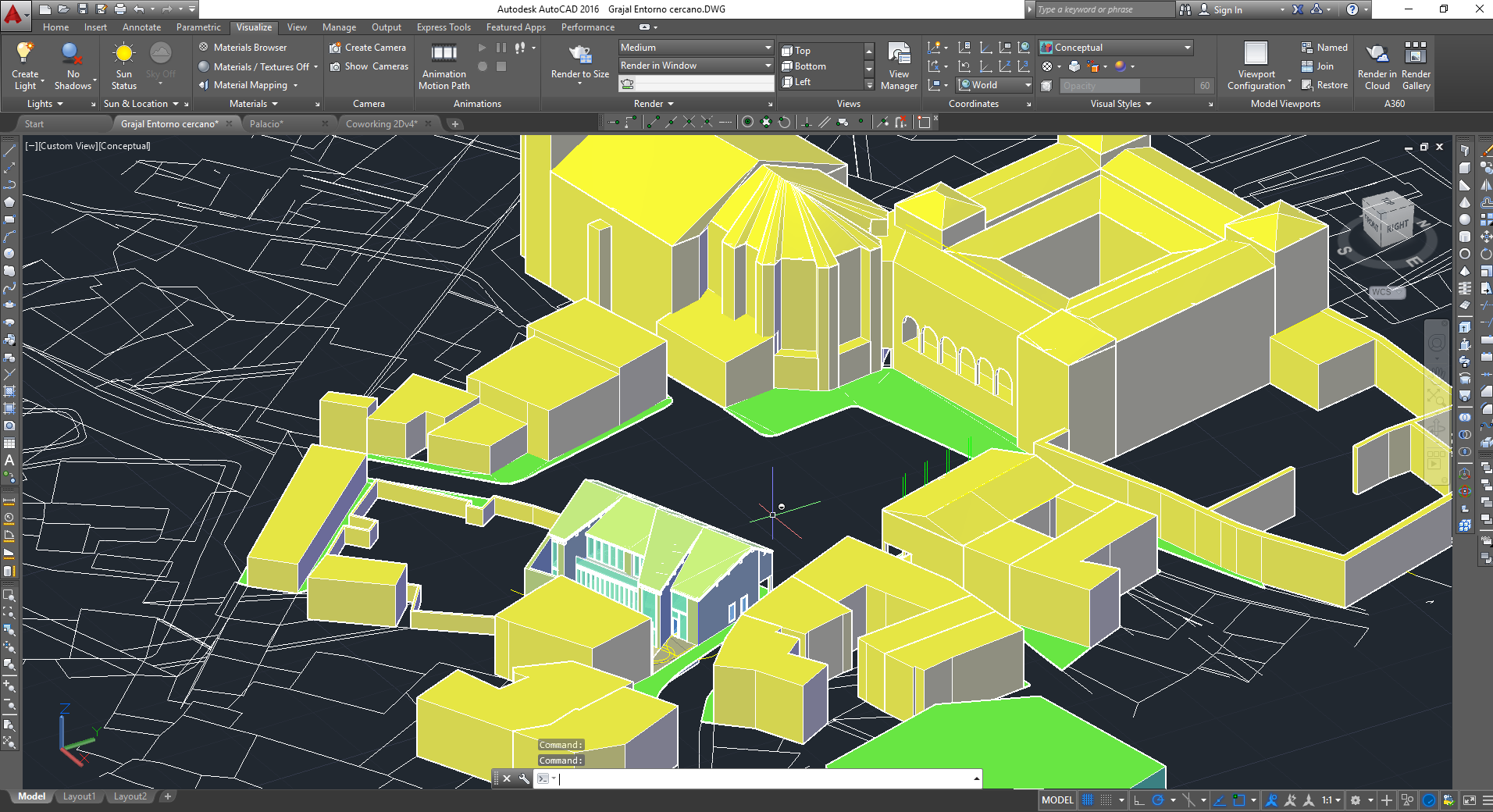Toggle Show Cameras visibility
Image resolution: width=1493 pixels, height=812 pixels.
pyautogui.click(x=369, y=66)
